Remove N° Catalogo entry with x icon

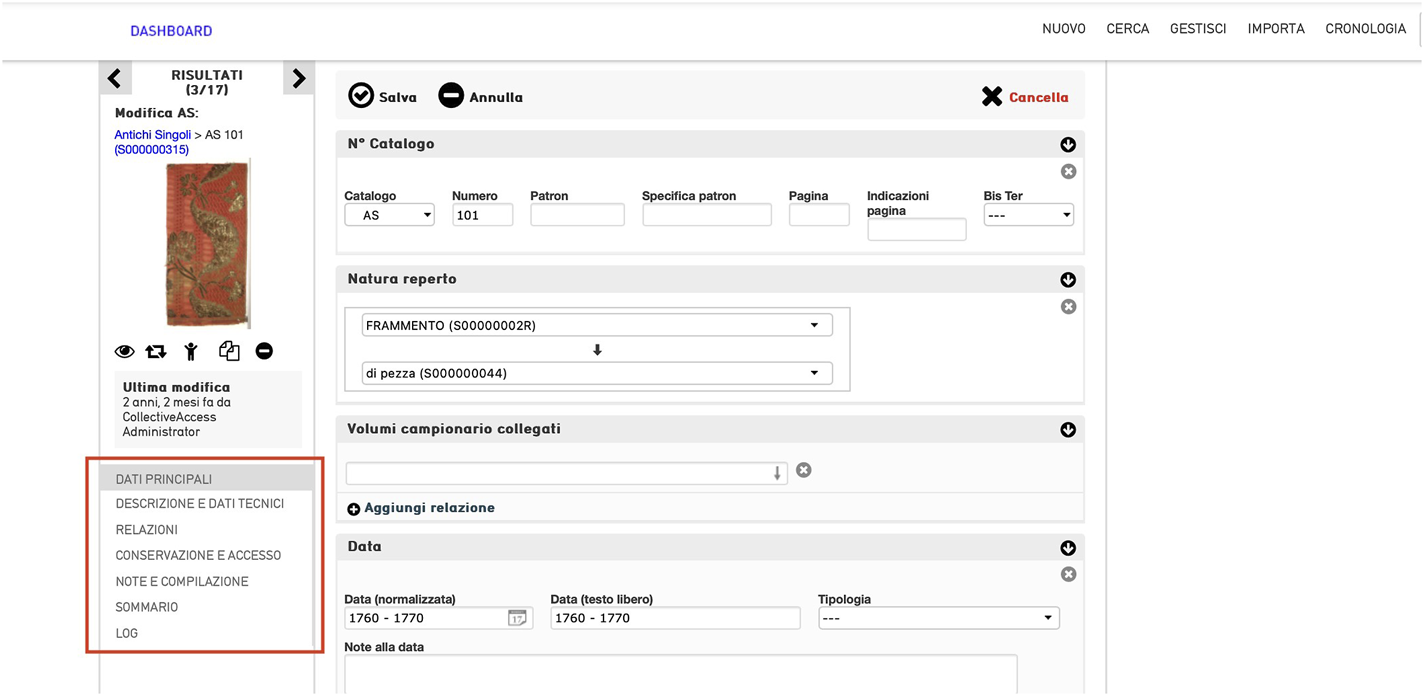click(x=1068, y=172)
